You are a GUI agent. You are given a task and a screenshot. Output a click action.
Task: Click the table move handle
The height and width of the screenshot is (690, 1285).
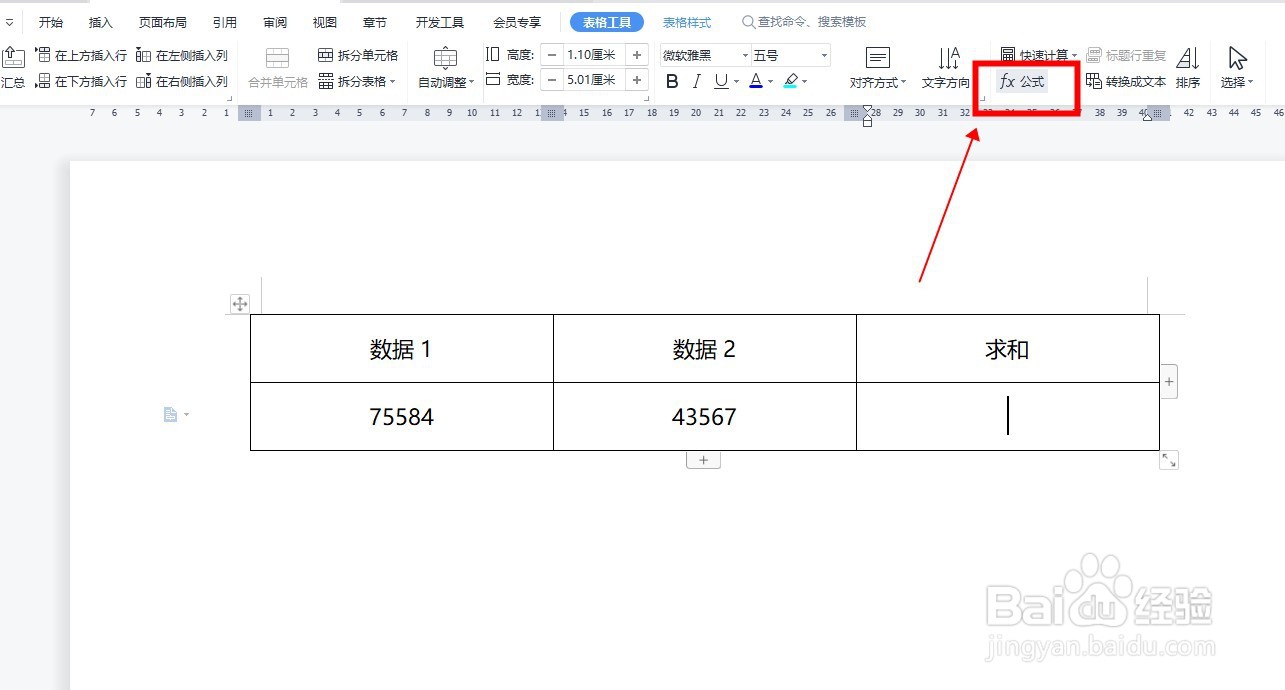240,304
